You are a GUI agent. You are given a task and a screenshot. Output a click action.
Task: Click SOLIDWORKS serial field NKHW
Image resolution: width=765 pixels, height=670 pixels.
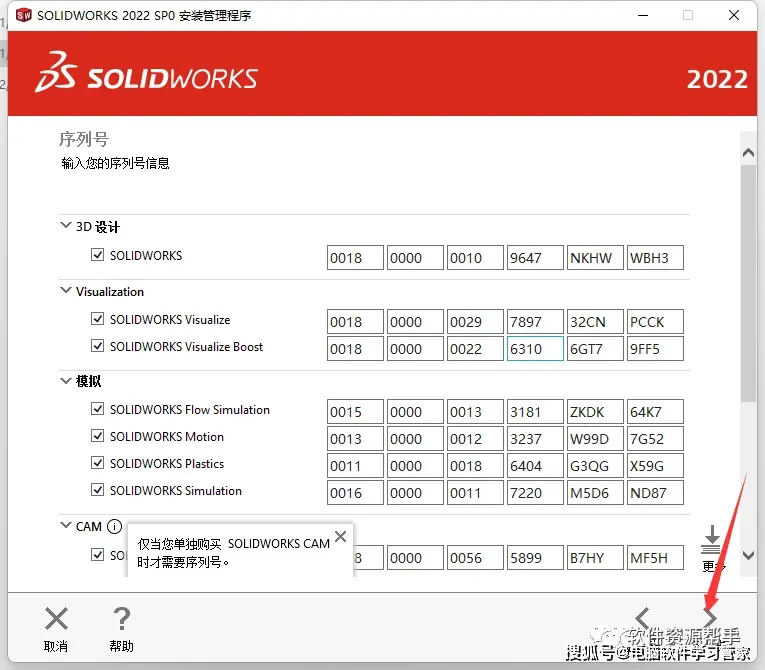[x=595, y=258]
